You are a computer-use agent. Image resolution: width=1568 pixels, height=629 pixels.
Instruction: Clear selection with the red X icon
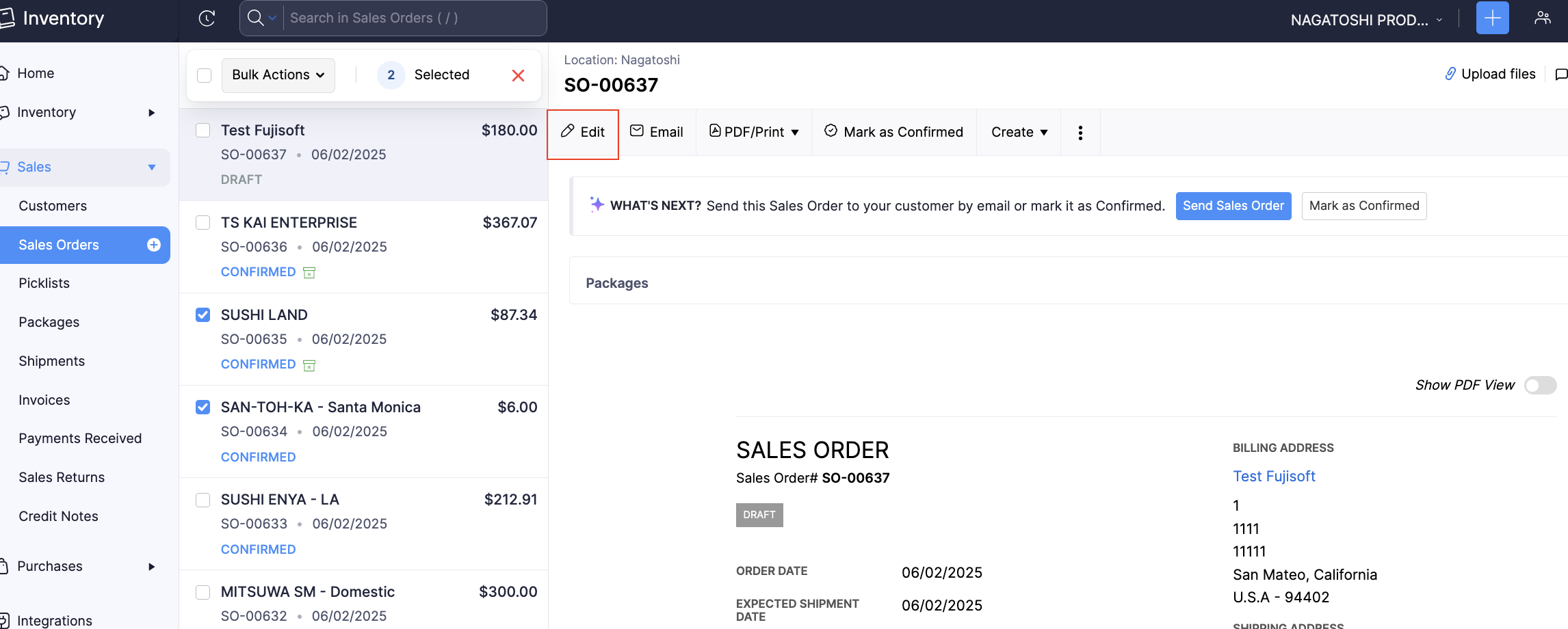click(x=518, y=75)
